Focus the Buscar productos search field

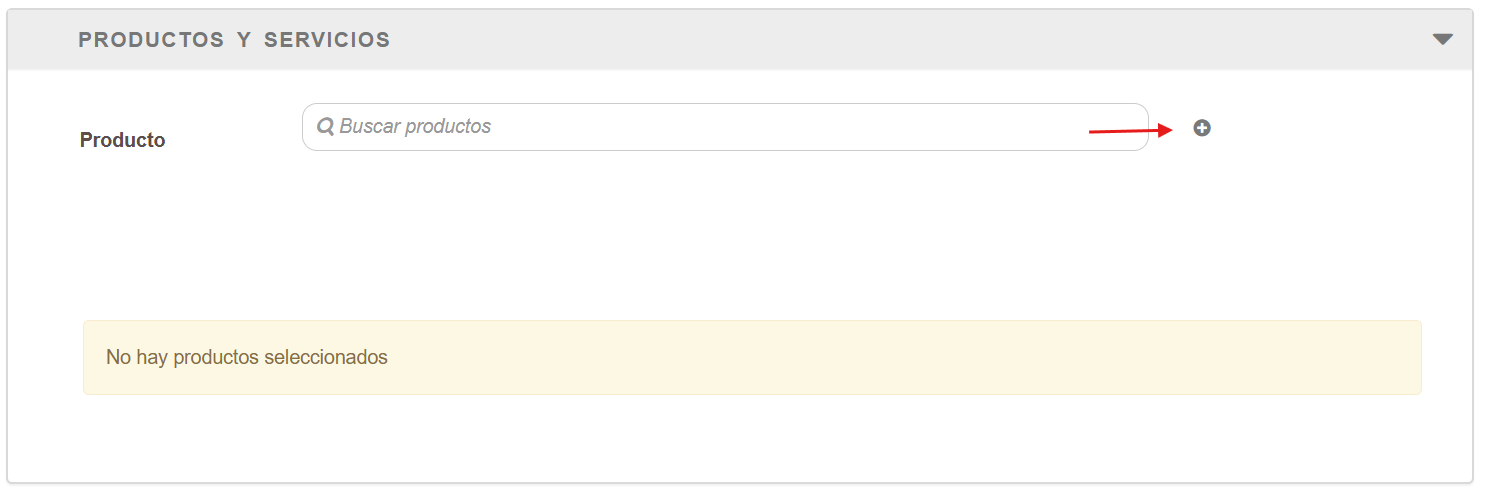pyautogui.click(x=725, y=127)
